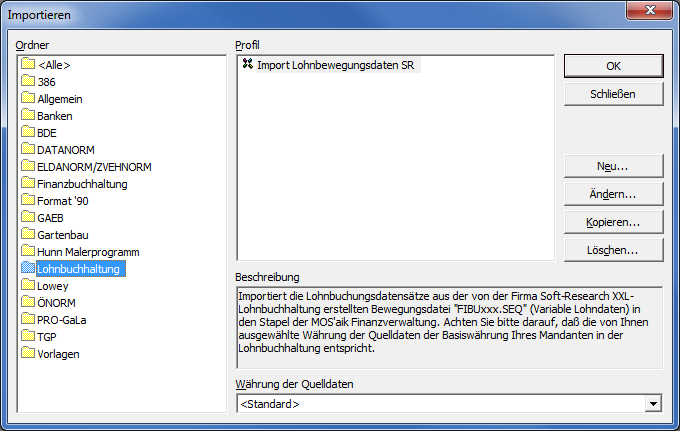Select the 'Allgemein' folder name
Image resolution: width=680 pixels, height=431 pixels.
point(60,99)
